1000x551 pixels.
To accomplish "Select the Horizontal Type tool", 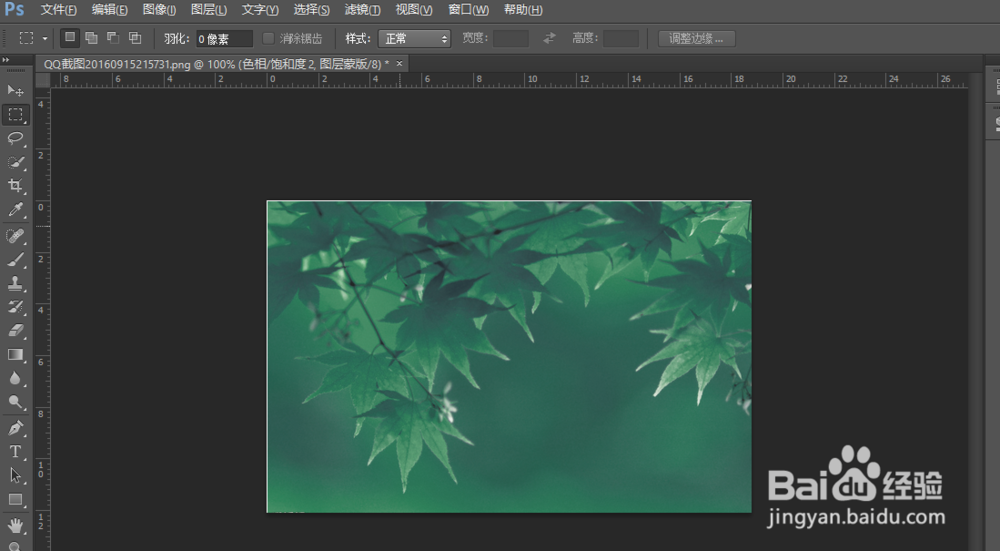I will tap(15, 452).
